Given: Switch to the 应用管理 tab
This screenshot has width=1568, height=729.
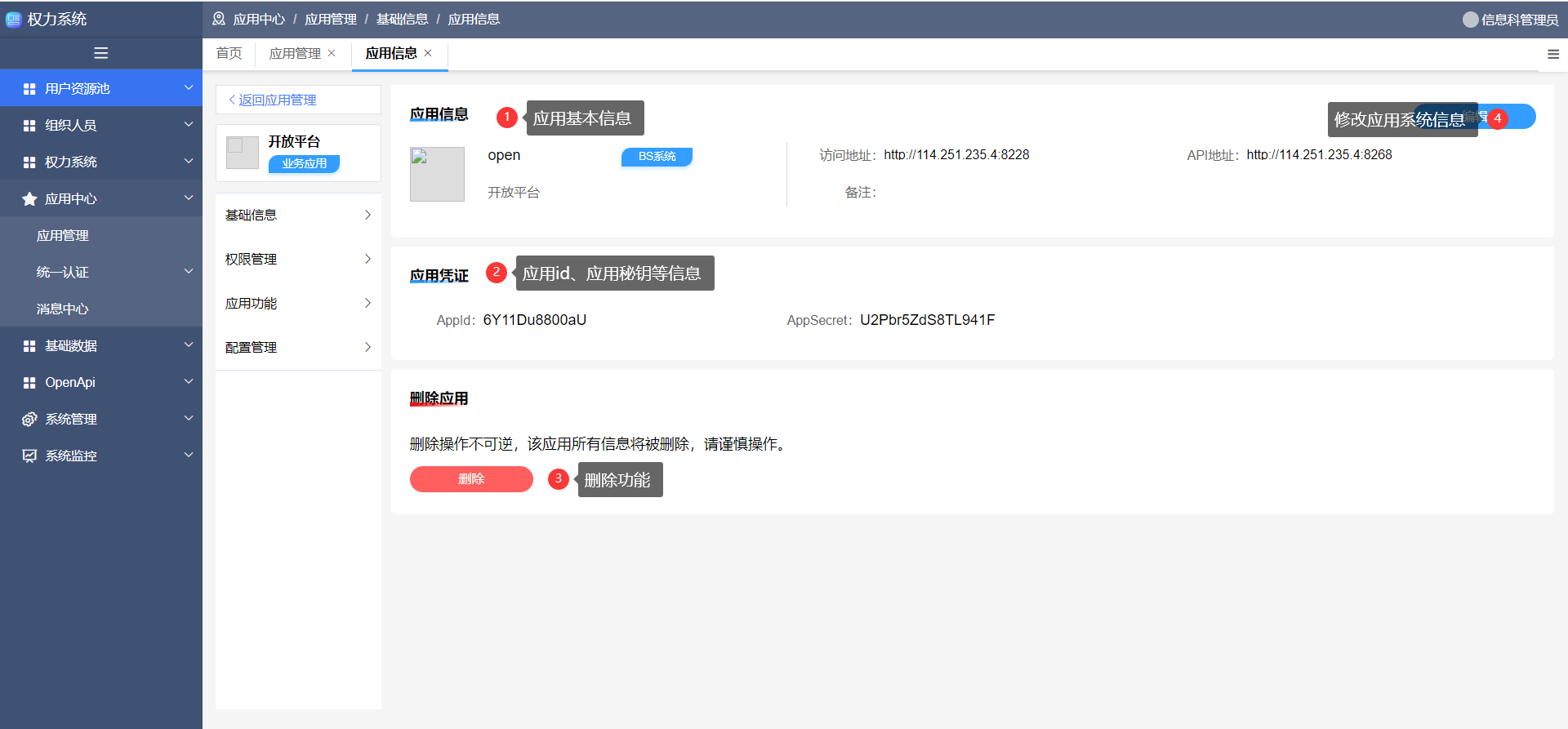Looking at the screenshot, I should 295,53.
